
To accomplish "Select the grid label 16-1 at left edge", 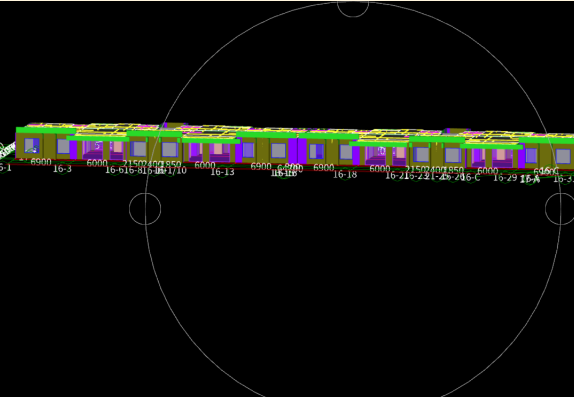I will tap(5, 168).
